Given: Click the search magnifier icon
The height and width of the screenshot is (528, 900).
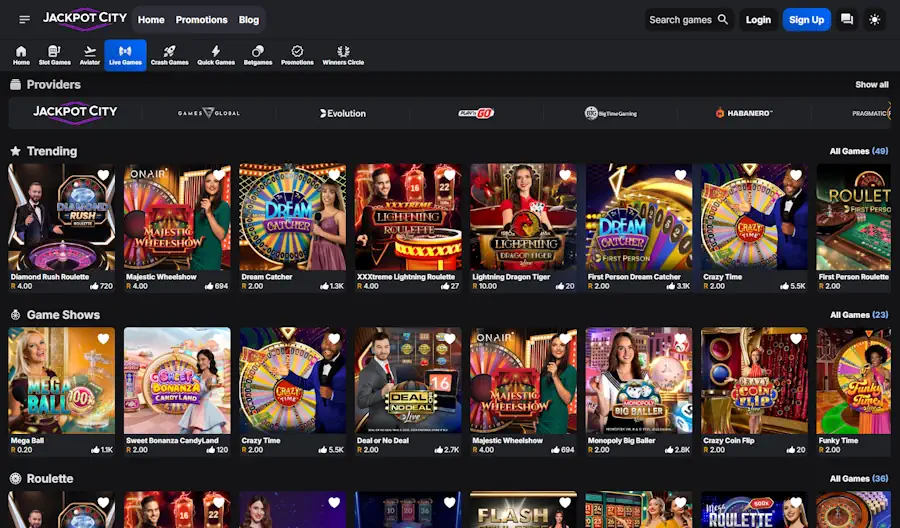Looking at the screenshot, I should [723, 20].
